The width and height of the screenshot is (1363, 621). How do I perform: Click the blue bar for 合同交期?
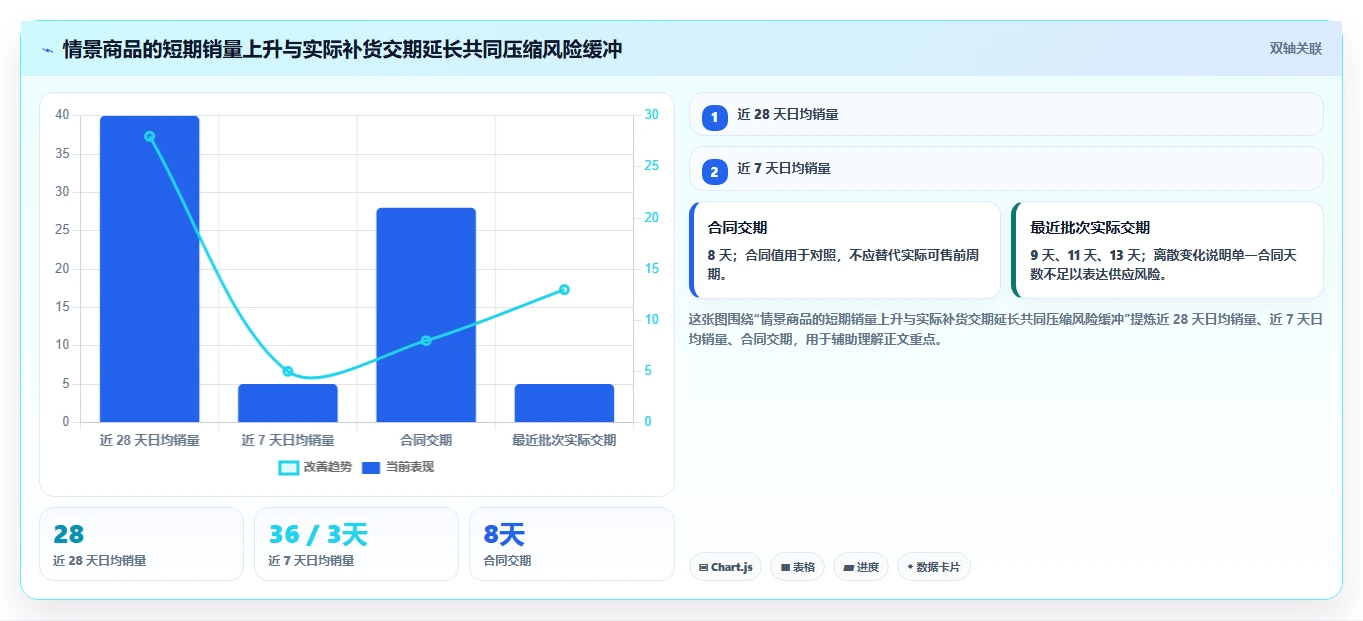point(426,315)
